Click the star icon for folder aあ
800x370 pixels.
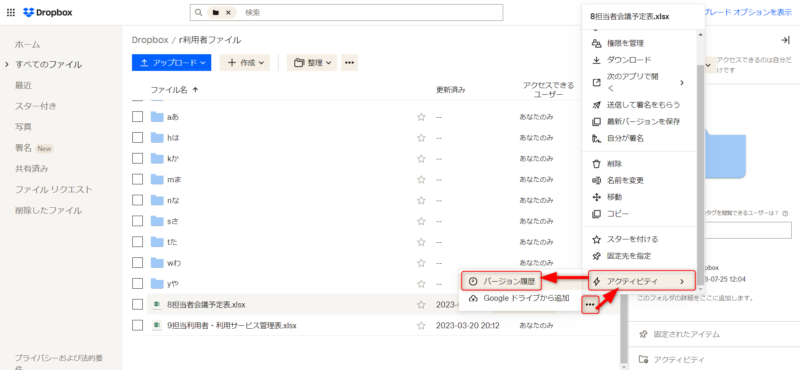click(x=421, y=117)
